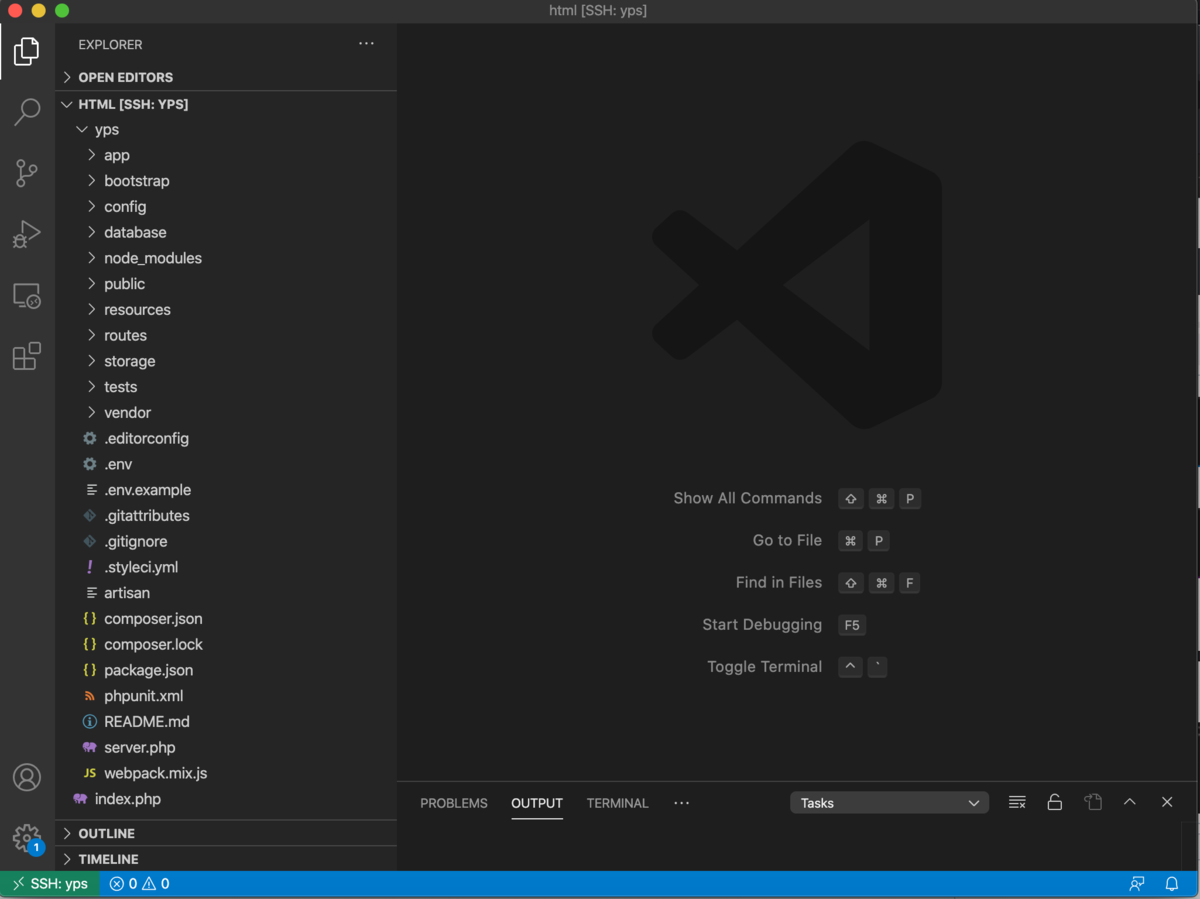Expand the node_modules folder
1200x899 pixels.
[226, 258]
